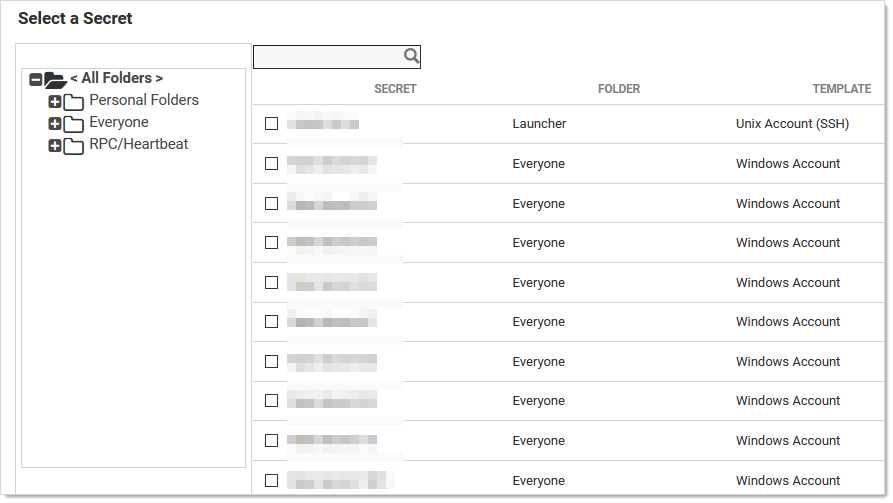
Task: Select the Personal Folders tree label
Action: (144, 100)
